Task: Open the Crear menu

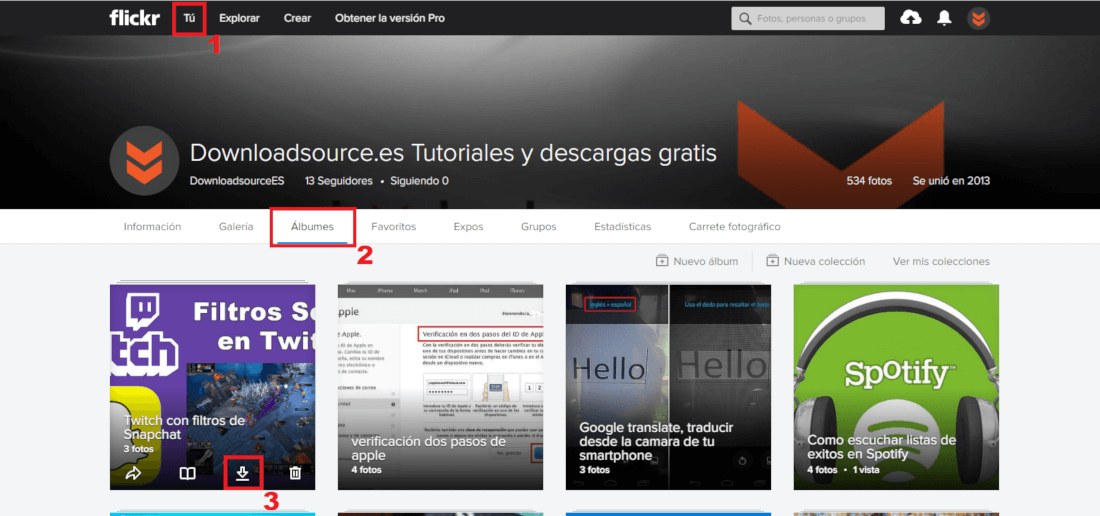Action: (297, 18)
